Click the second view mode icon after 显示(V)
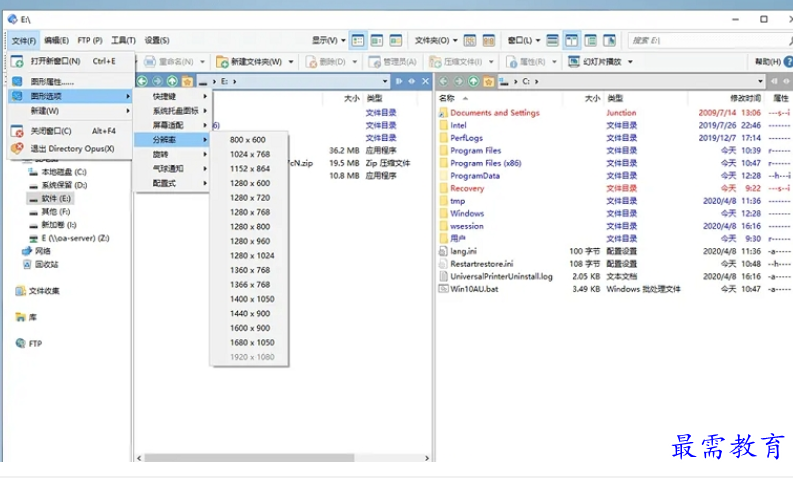 coord(377,40)
